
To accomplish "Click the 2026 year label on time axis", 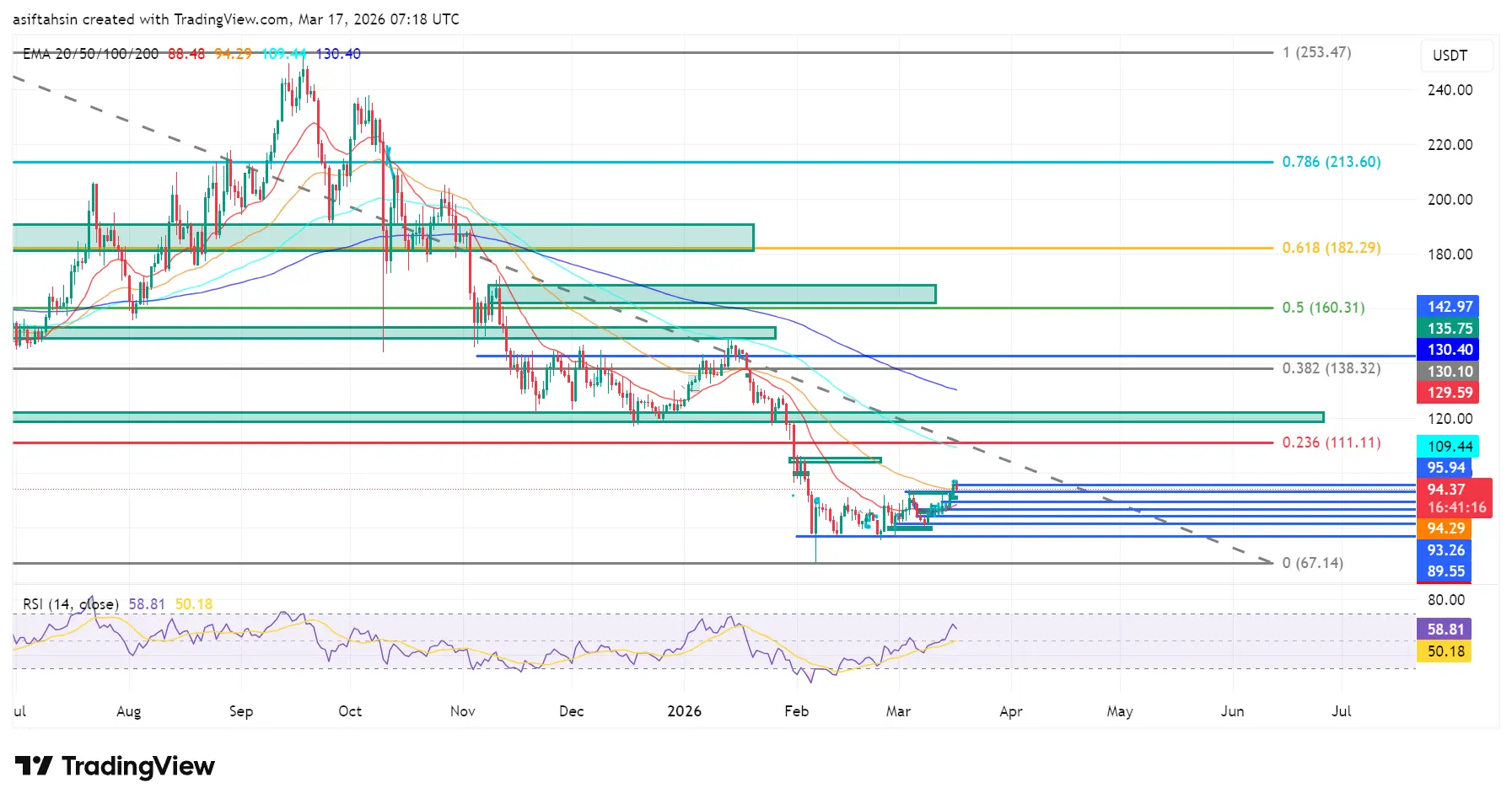I will (x=684, y=711).
